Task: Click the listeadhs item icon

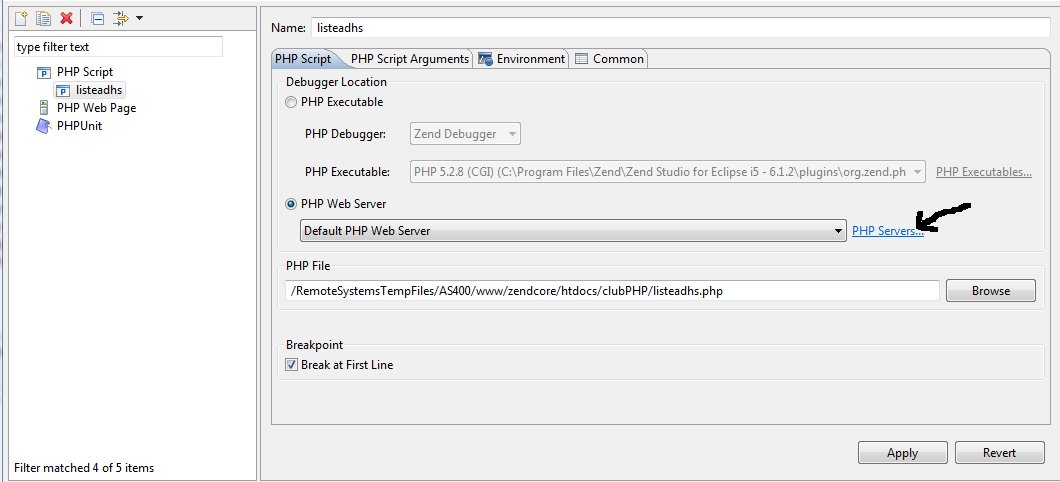Action: point(63,91)
